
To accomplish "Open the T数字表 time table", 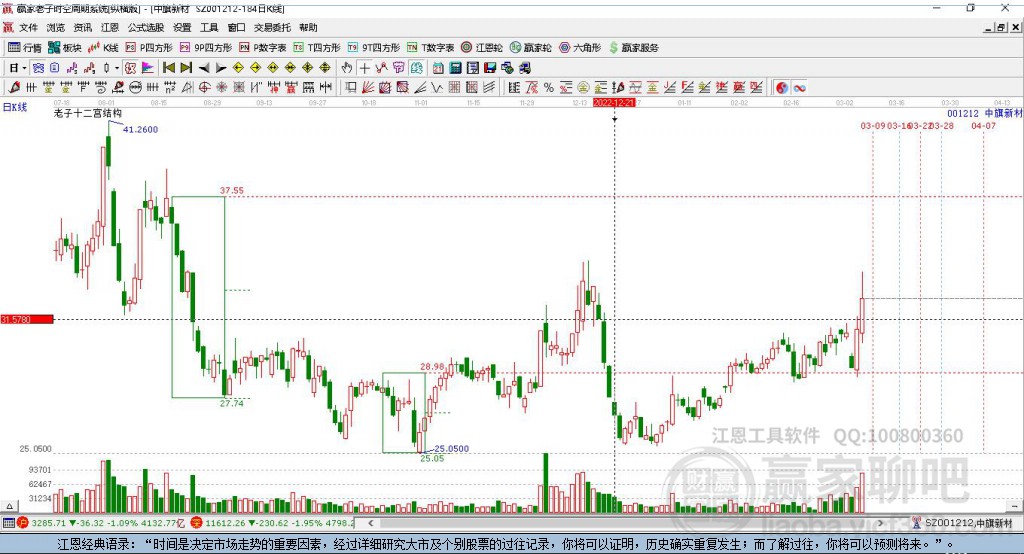I will tap(430, 48).
